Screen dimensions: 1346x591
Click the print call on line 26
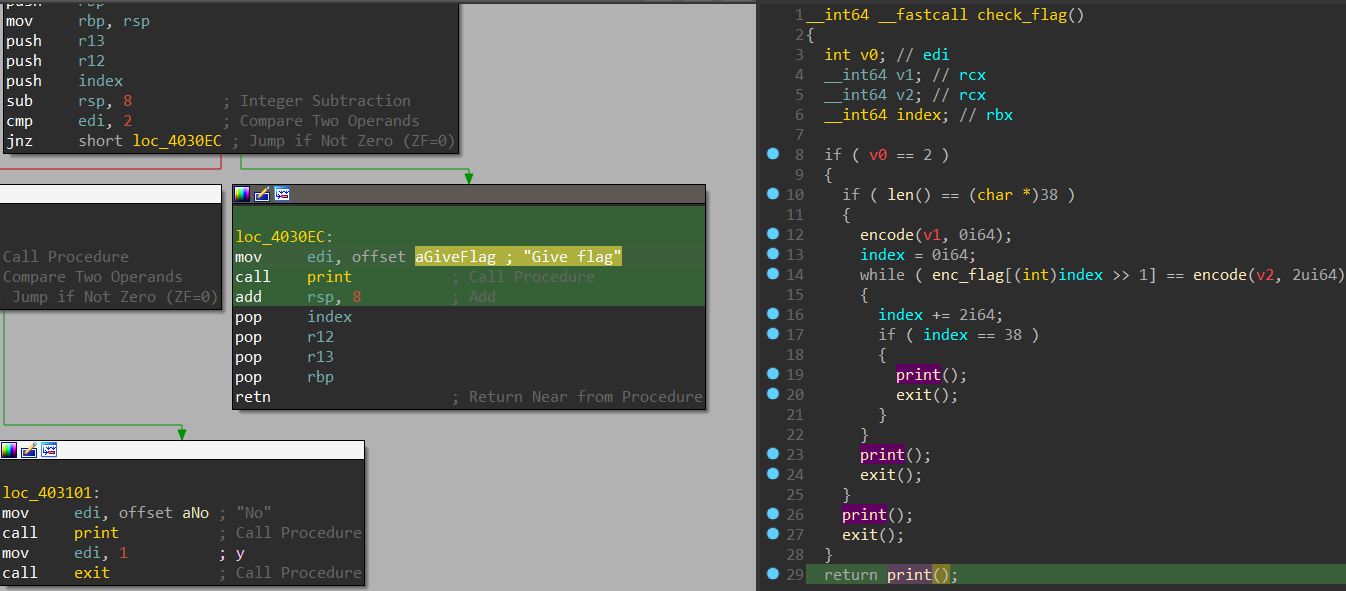click(864, 515)
